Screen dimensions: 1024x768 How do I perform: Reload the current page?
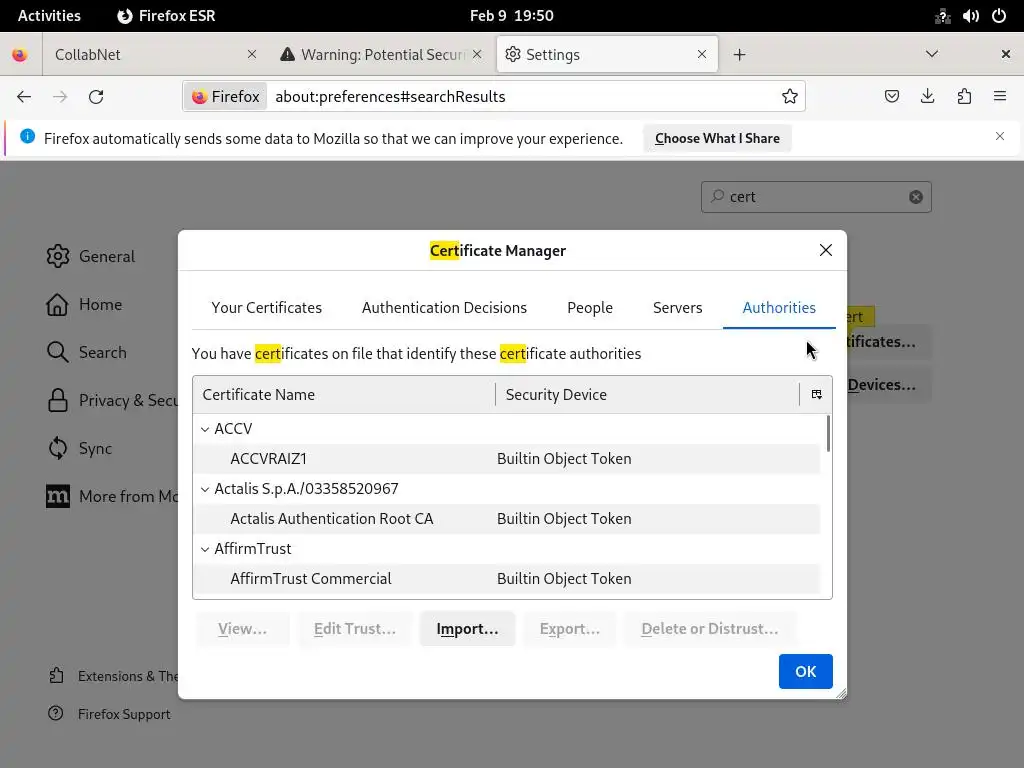[96, 97]
